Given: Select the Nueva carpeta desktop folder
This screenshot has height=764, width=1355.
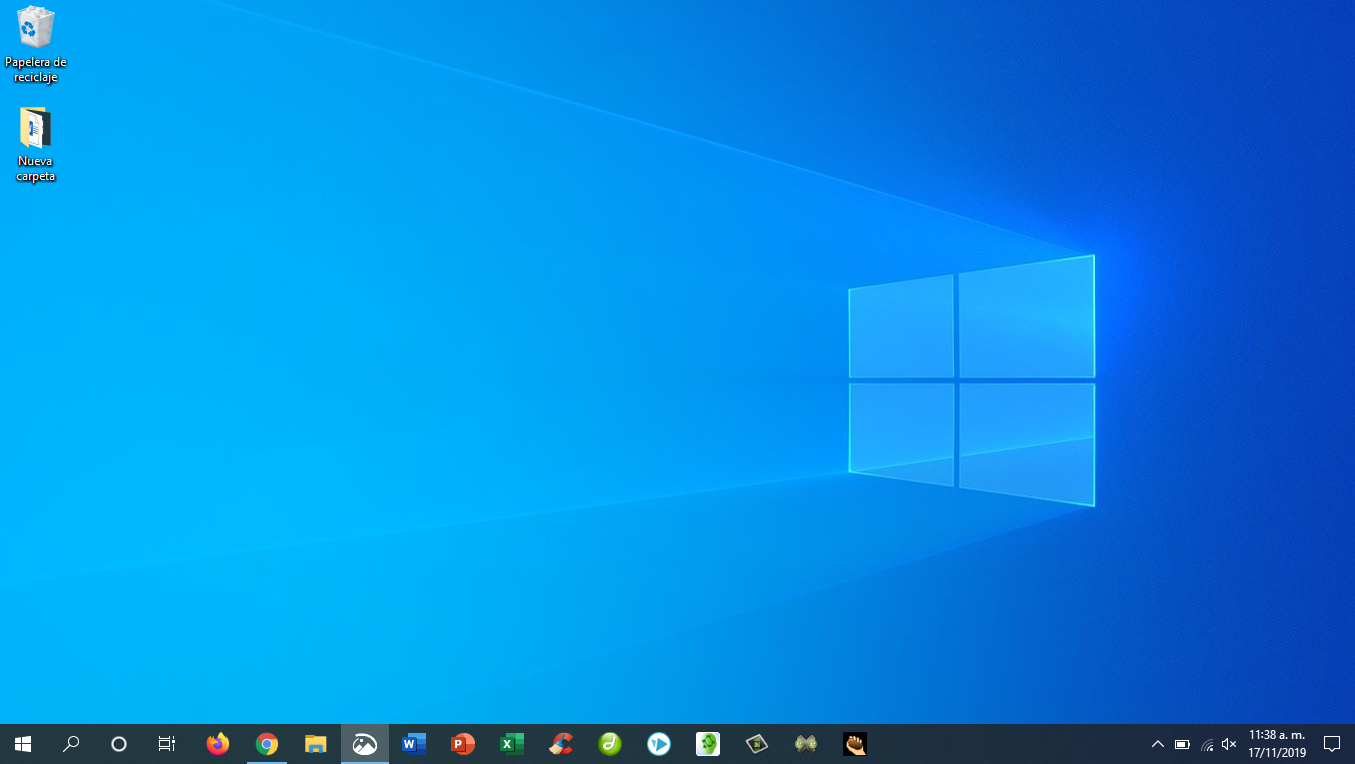Looking at the screenshot, I should point(35,145).
